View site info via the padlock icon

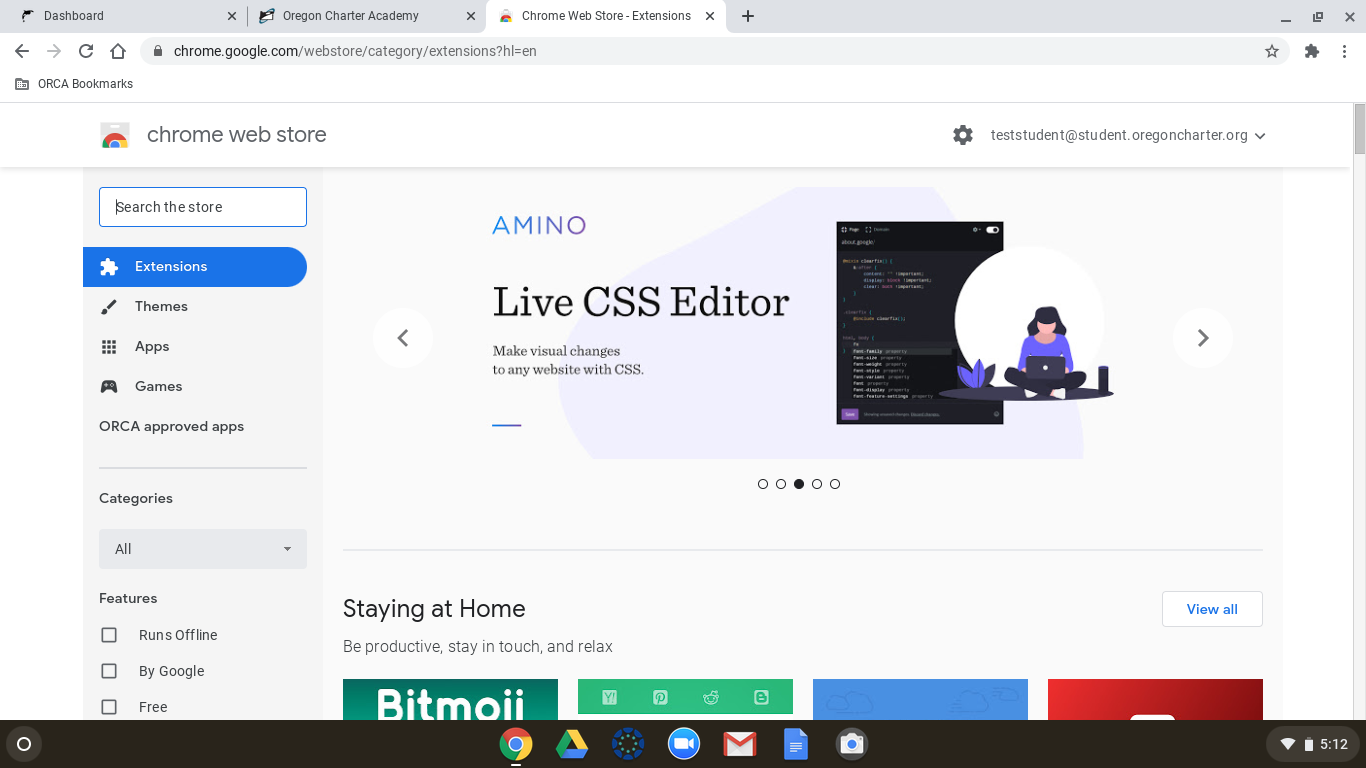158,51
